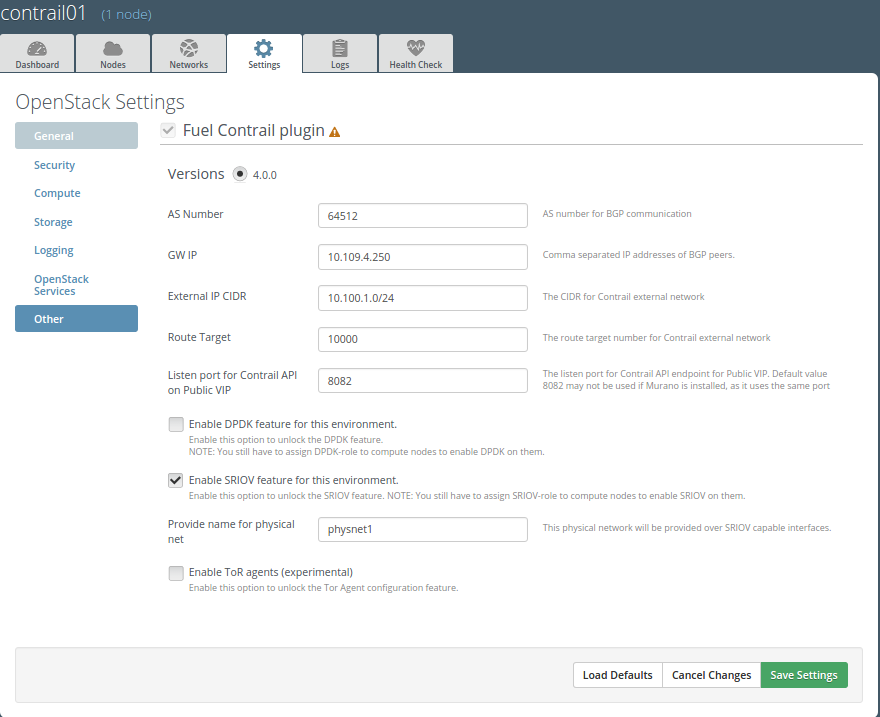Click the External IP CIDR field

point(423,298)
